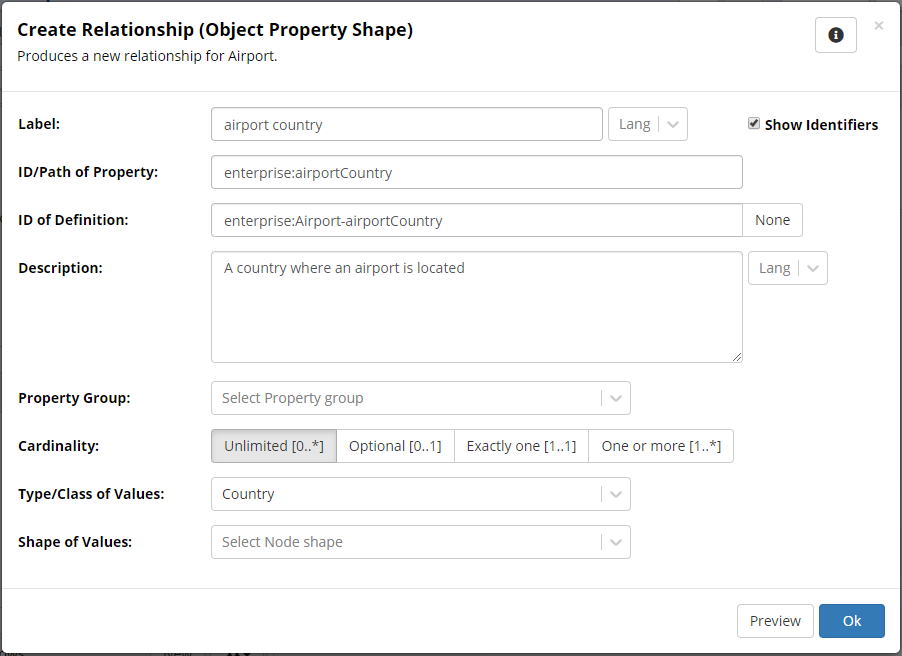Click the Preview button

[775, 620]
